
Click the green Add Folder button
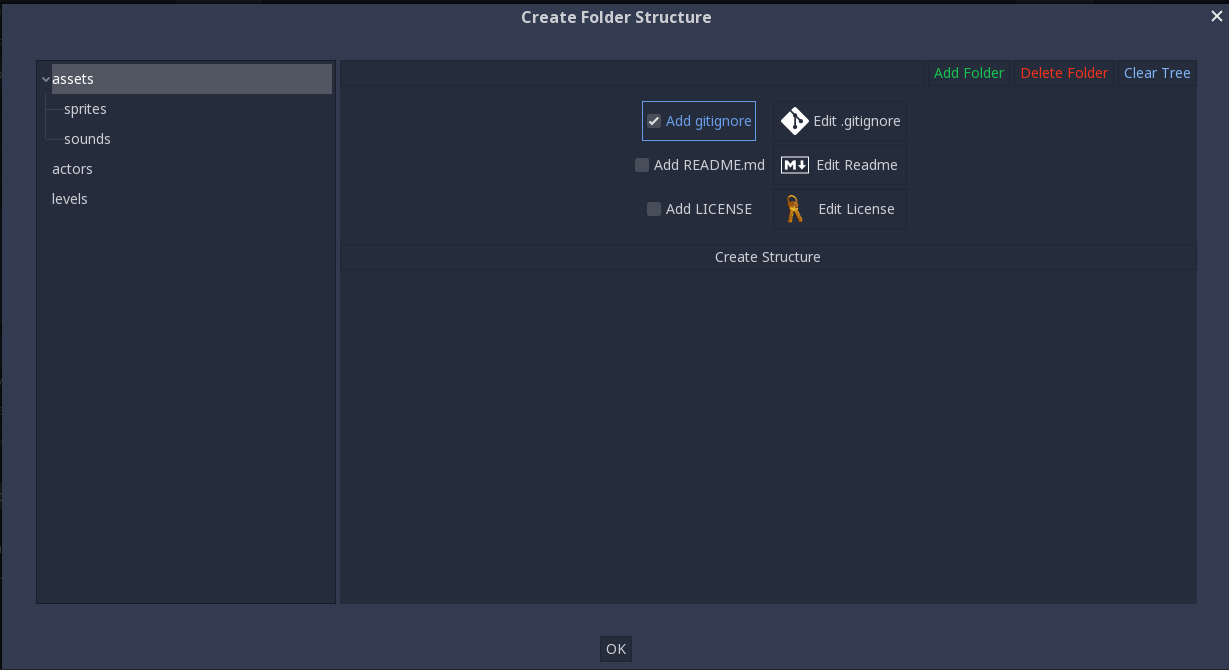[x=969, y=73]
